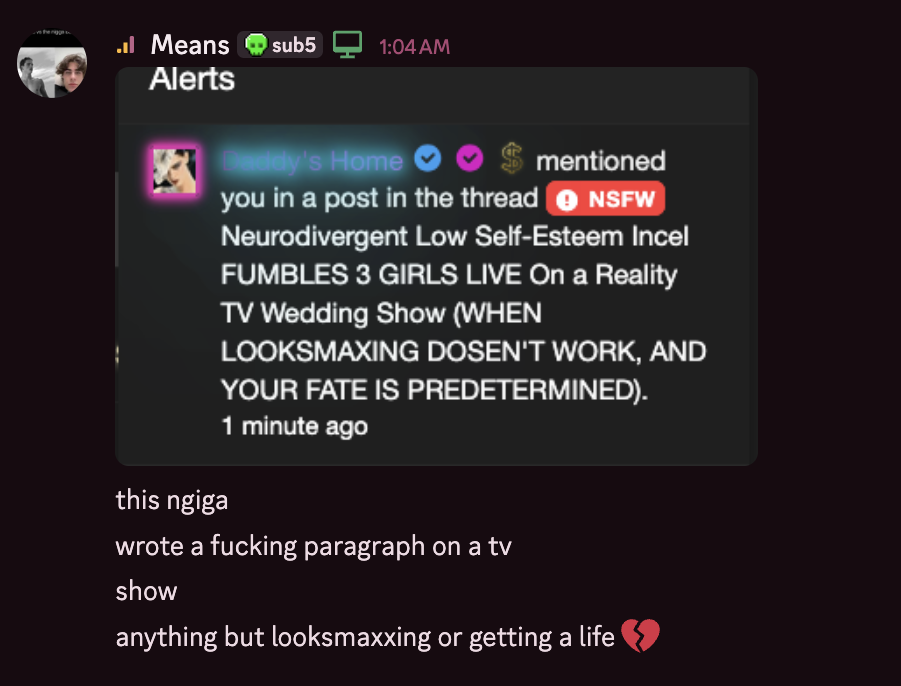Click the exclamation icon inside NSFW label
Viewport: 901px width, 686px height.
click(567, 200)
